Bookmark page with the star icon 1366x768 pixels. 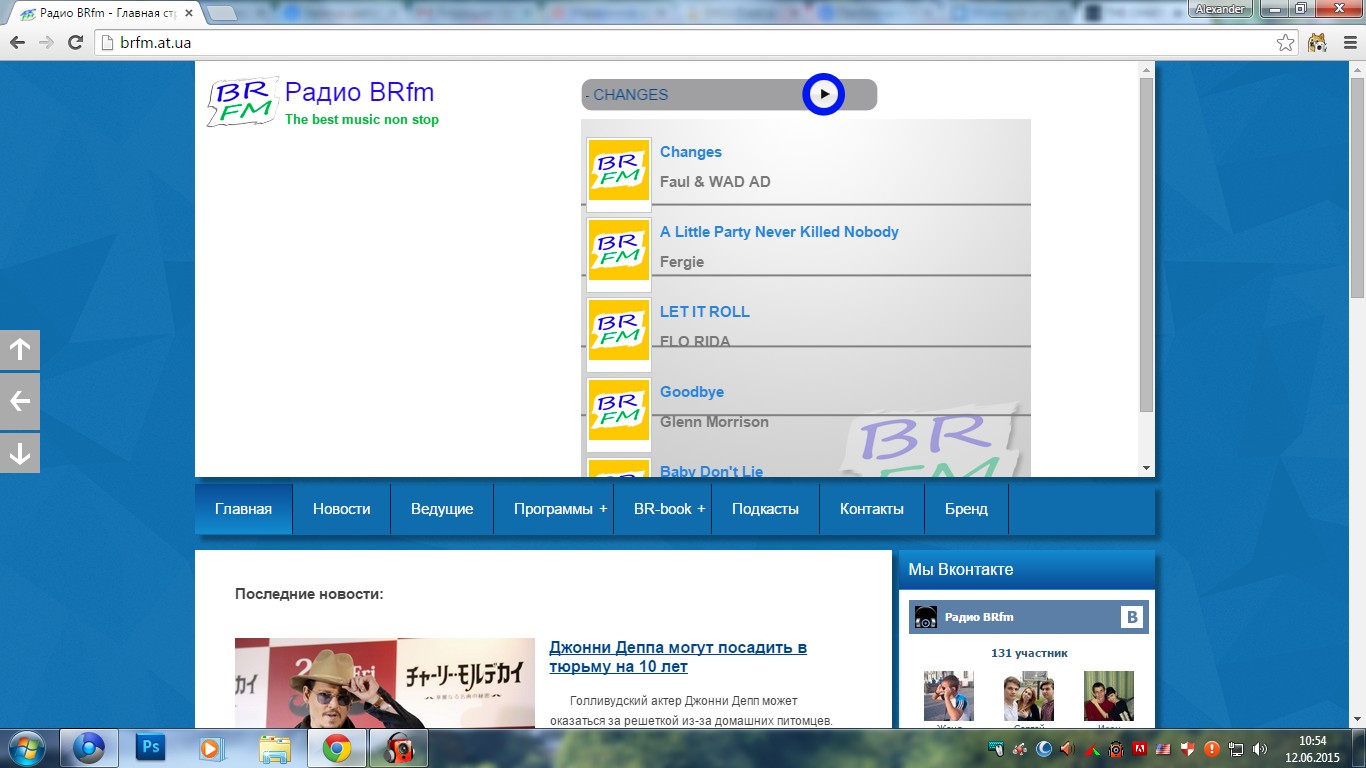1286,42
